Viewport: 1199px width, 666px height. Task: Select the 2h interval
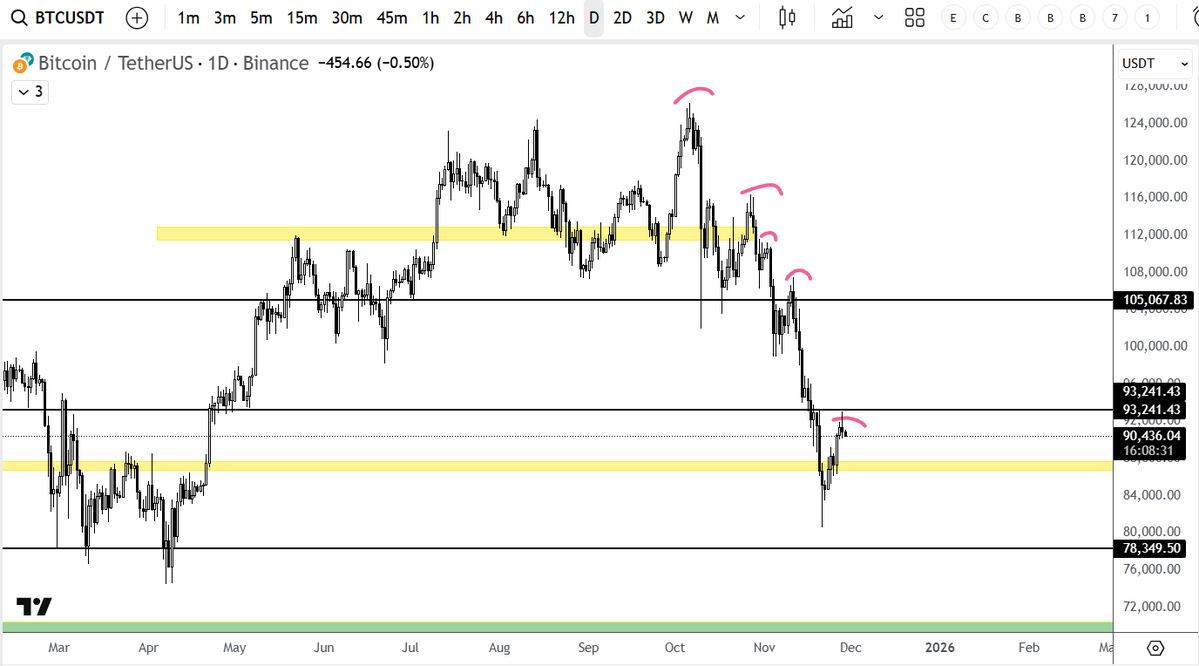coord(462,18)
